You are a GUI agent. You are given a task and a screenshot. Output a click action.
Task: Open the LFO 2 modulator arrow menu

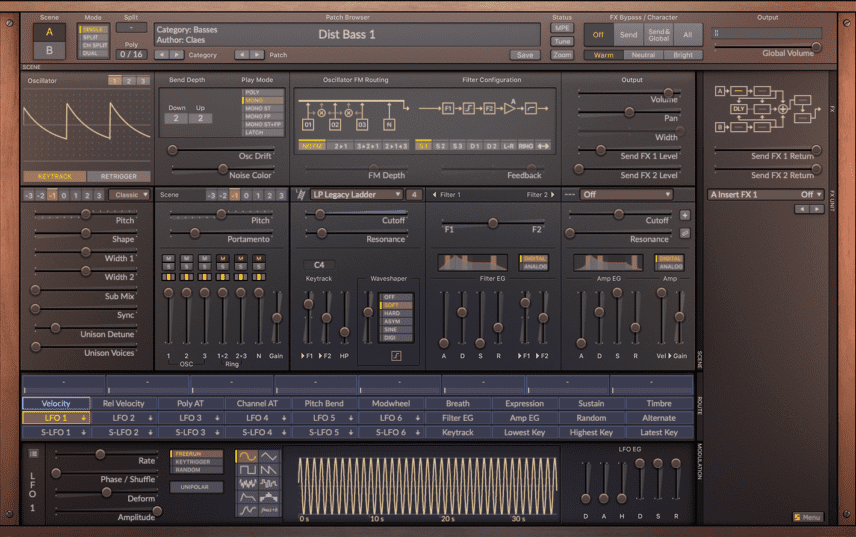pyautogui.click(x=151, y=418)
